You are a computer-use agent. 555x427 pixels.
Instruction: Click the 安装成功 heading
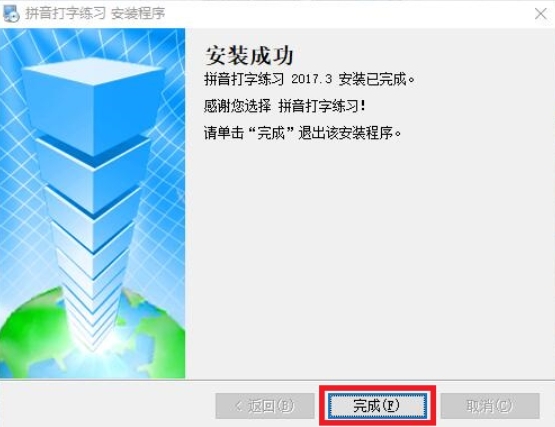pyautogui.click(x=249, y=56)
